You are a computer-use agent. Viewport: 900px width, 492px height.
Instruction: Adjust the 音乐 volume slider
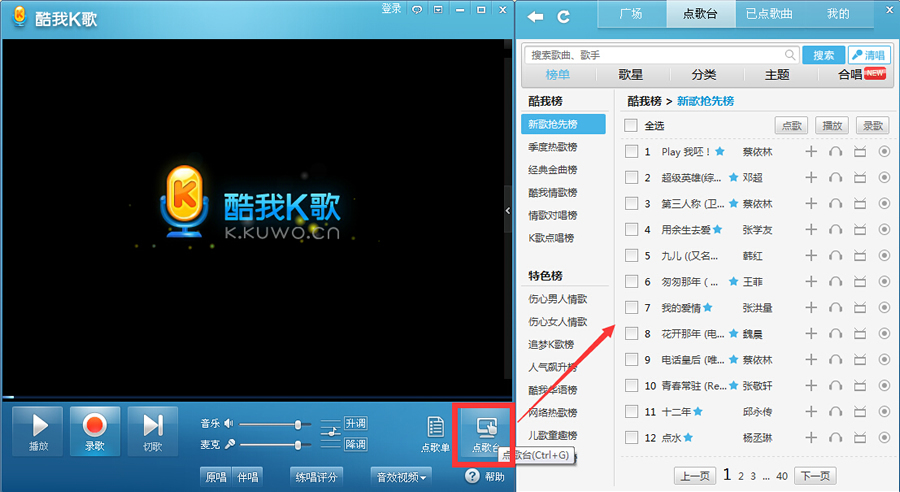pyautogui.click(x=276, y=425)
